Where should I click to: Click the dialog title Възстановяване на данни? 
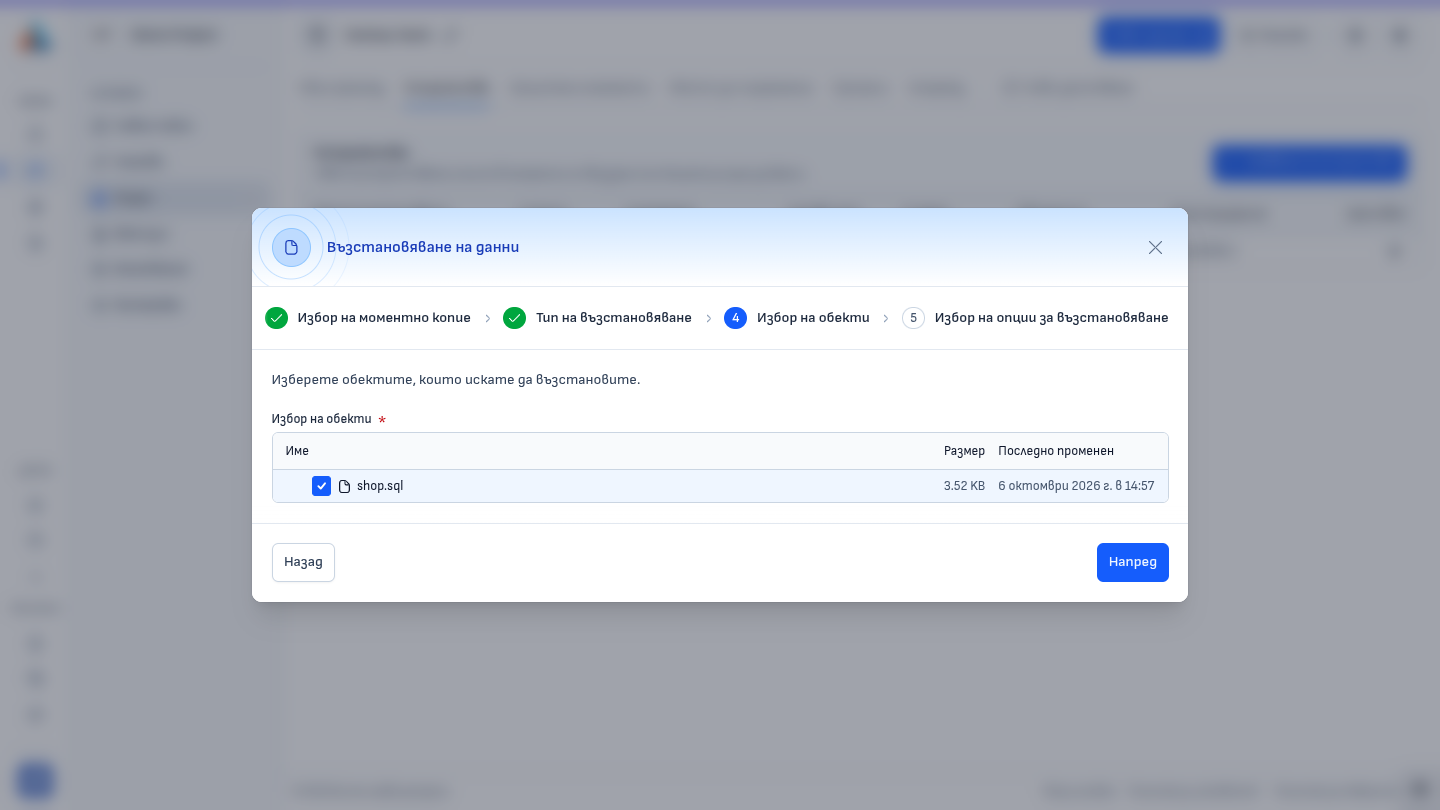coord(423,247)
